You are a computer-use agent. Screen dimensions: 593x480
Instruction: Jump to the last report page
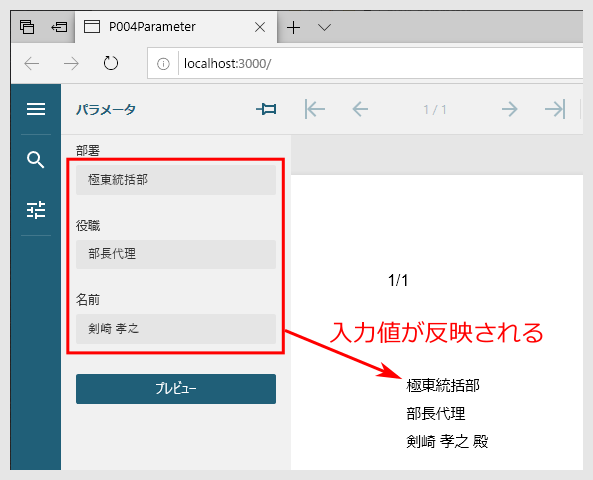(555, 109)
